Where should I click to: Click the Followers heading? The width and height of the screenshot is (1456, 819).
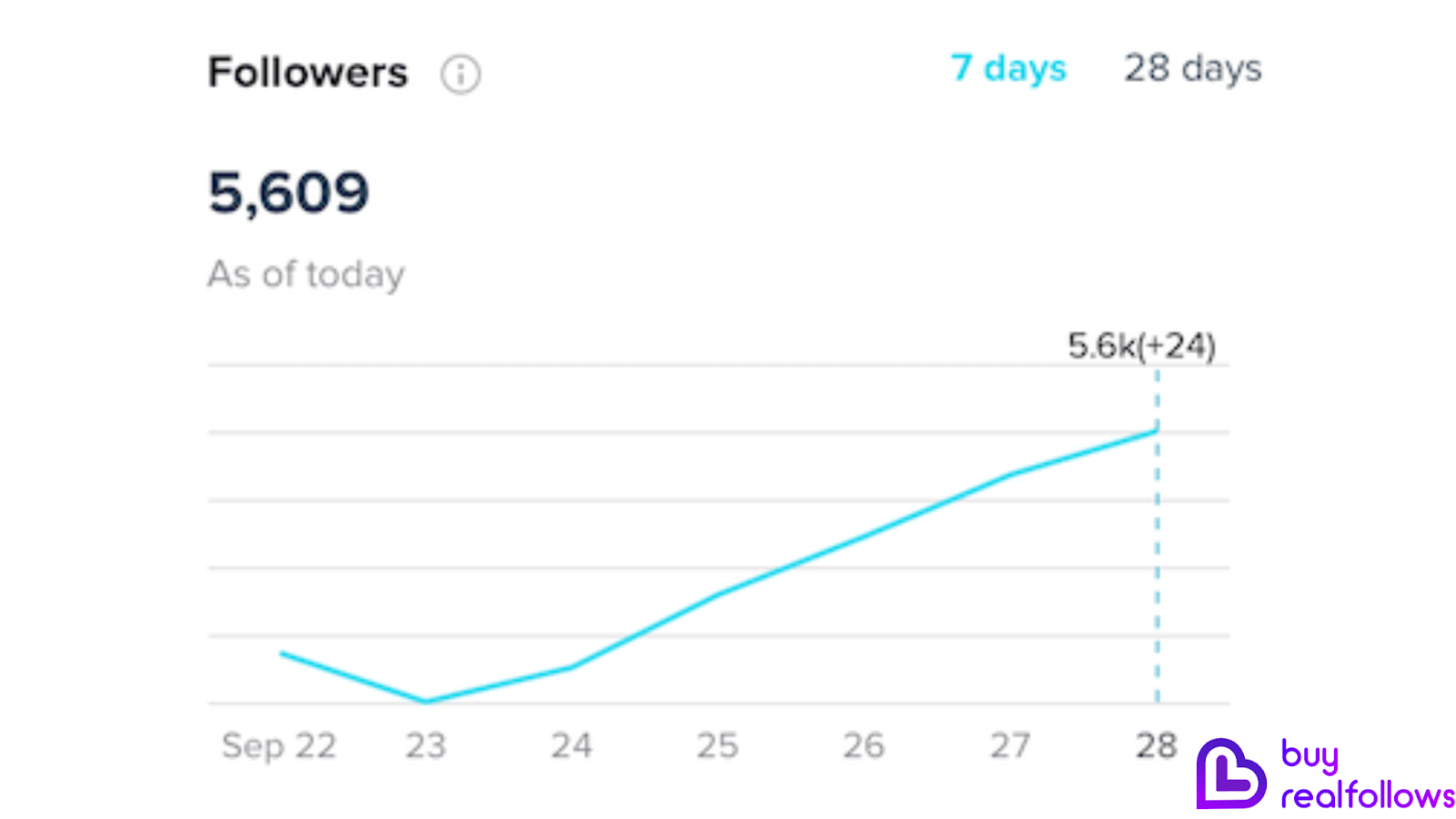pyautogui.click(x=307, y=72)
